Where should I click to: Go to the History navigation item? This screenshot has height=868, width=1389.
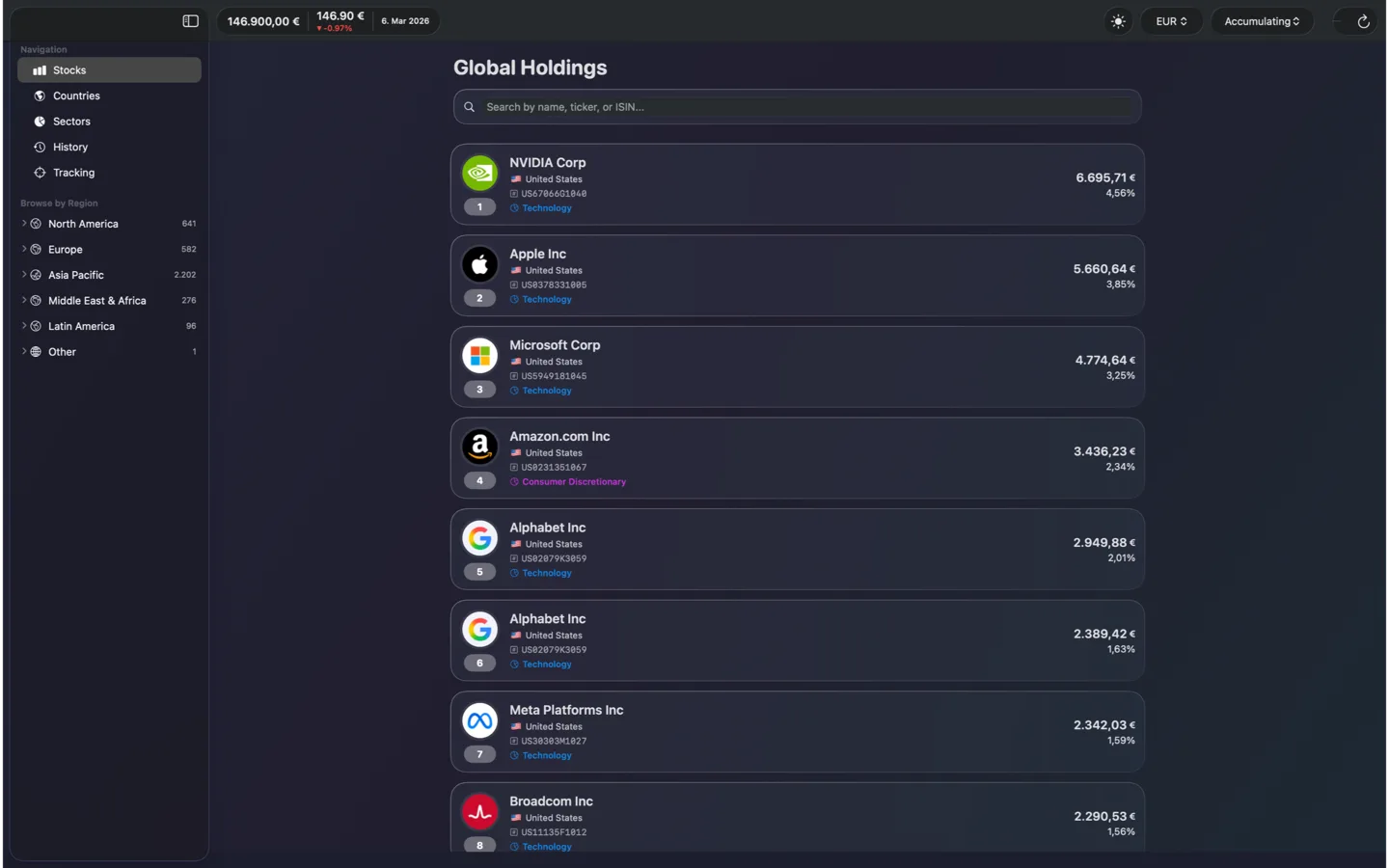click(x=70, y=147)
